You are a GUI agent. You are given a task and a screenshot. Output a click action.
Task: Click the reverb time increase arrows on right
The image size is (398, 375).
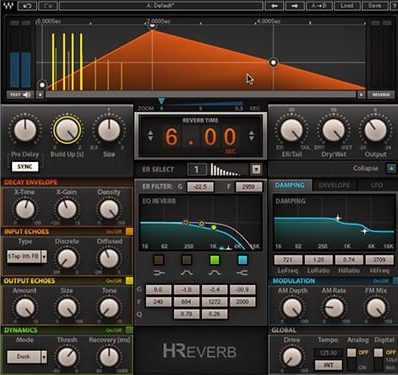(252, 135)
